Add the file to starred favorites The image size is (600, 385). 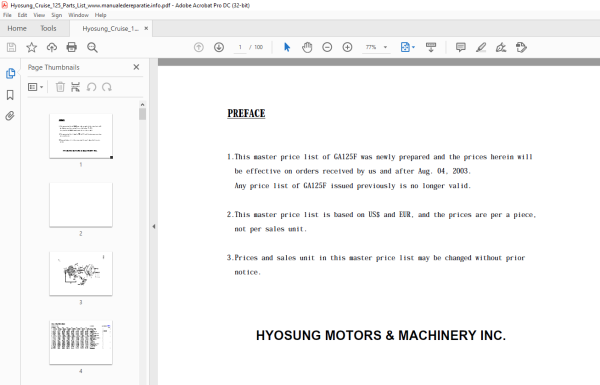pyautogui.click(x=31, y=47)
